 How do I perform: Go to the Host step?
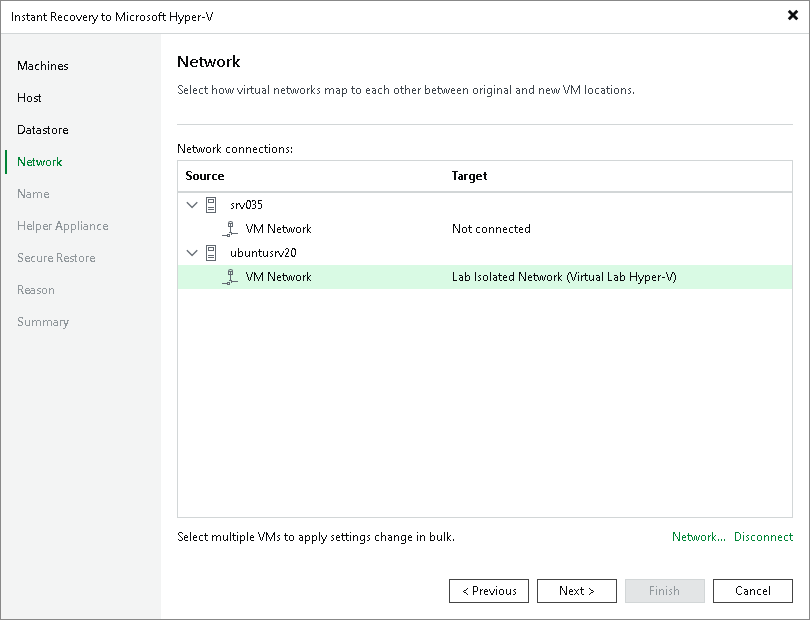(29, 98)
